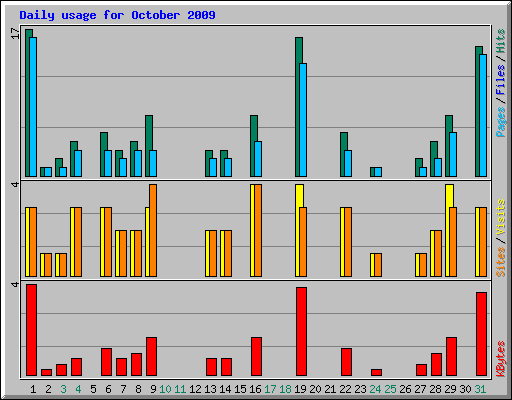Click day label "16" on the x-axis
Screen dimensions: 512x400
click(x=255, y=389)
